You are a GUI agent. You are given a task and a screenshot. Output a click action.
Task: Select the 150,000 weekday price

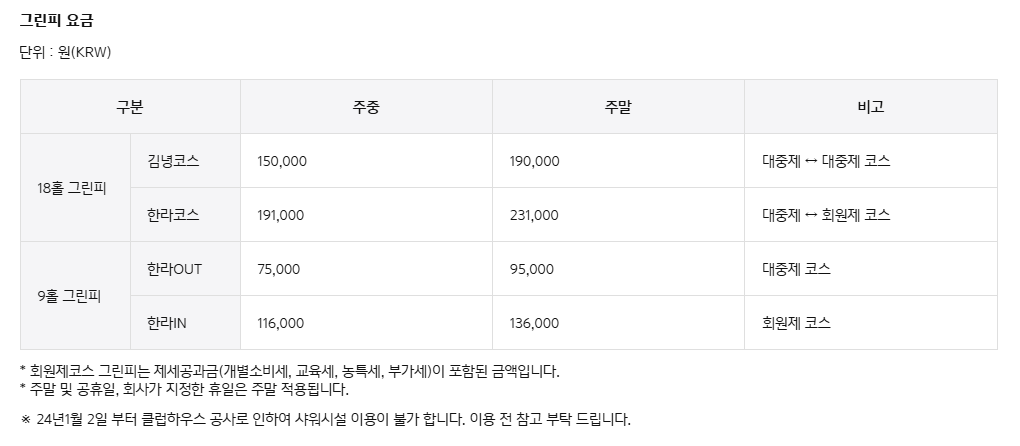[282, 161]
